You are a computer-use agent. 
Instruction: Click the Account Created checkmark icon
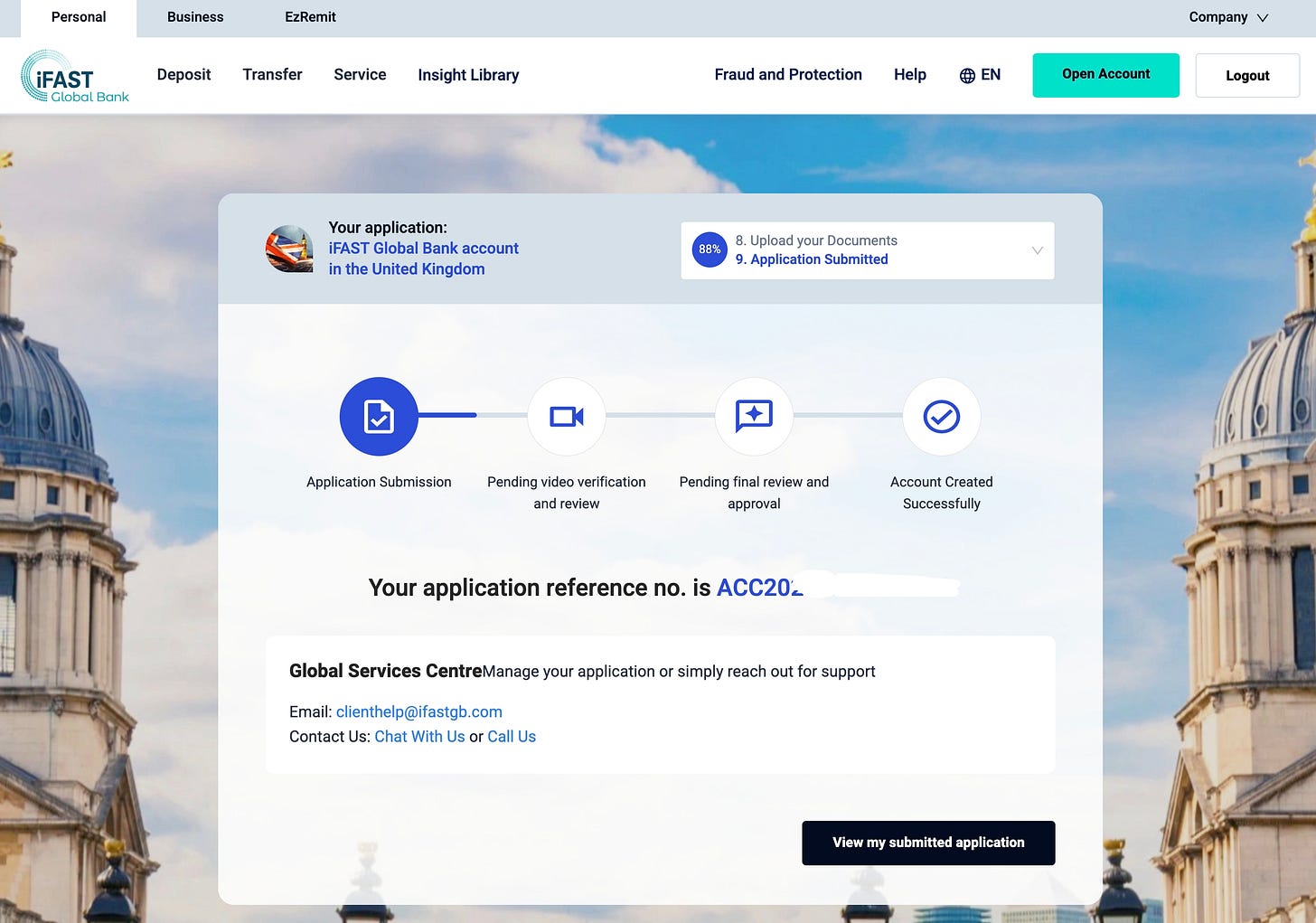(942, 417)
